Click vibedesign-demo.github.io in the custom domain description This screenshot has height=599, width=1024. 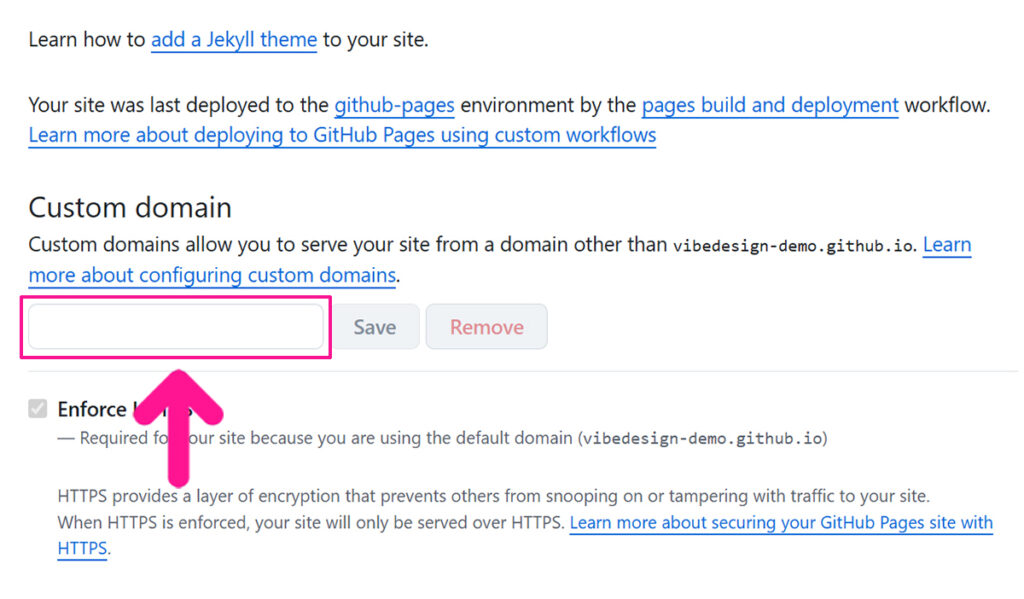coord(792,246)
